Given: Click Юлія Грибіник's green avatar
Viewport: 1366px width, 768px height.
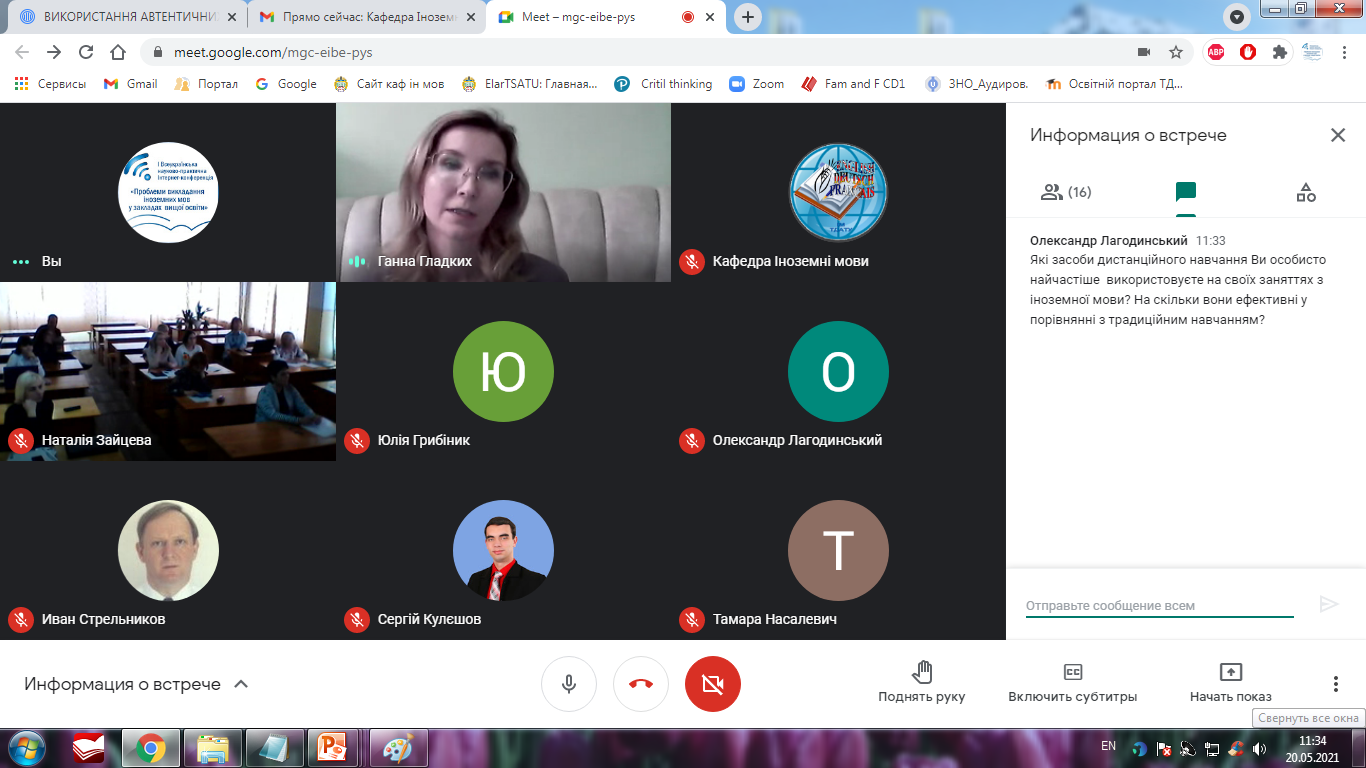Looking at the screenshot, I should 503,371.
